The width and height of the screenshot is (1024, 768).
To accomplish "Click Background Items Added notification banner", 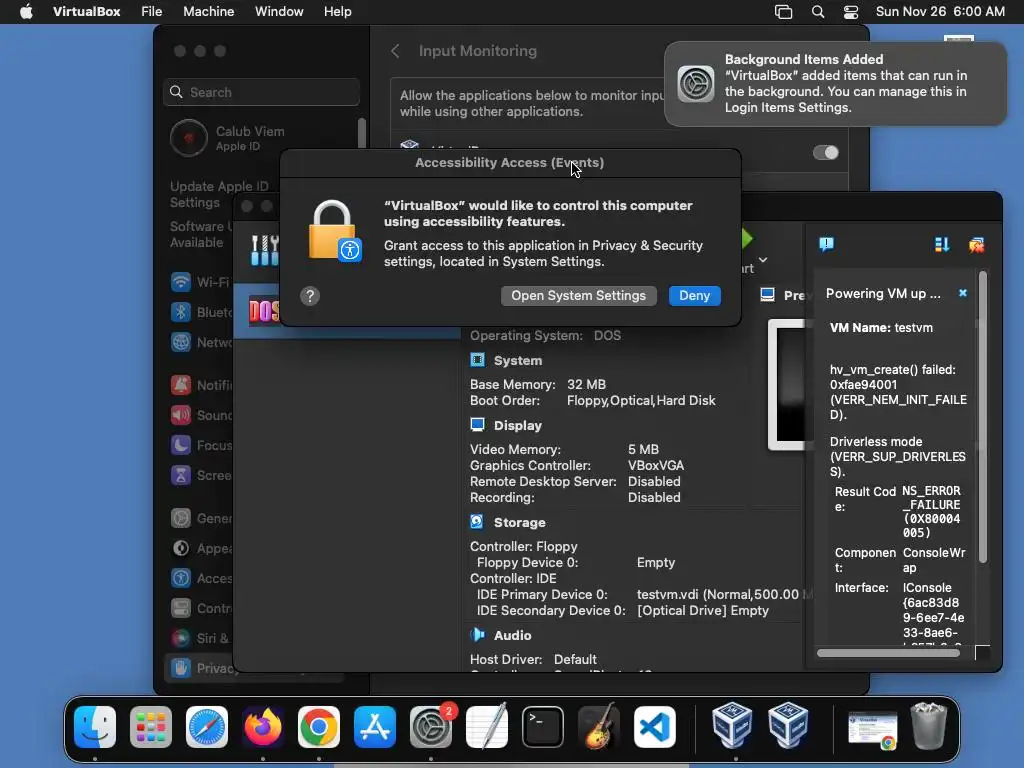I will (x=835, y=84).
